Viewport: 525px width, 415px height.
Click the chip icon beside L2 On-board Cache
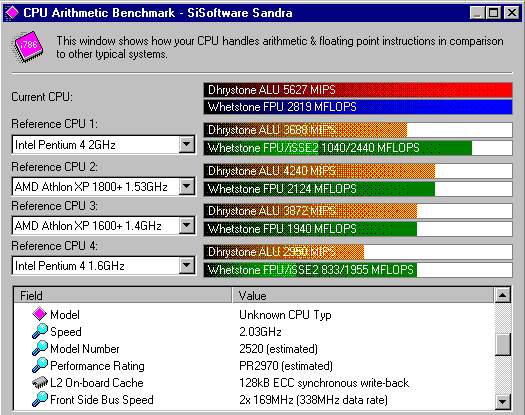[x=40, y=383]
